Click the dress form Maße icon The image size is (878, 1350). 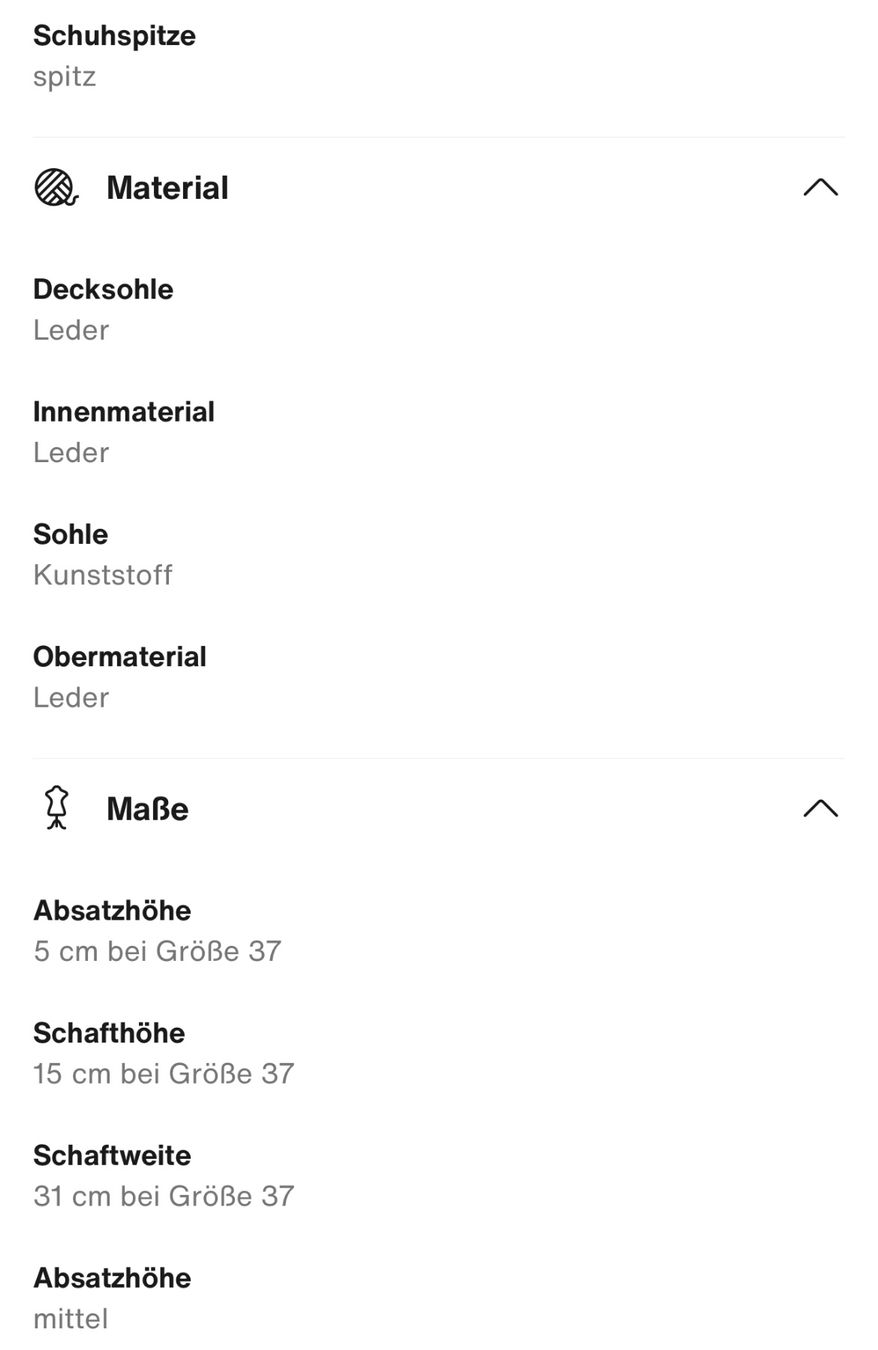[57, 808]
